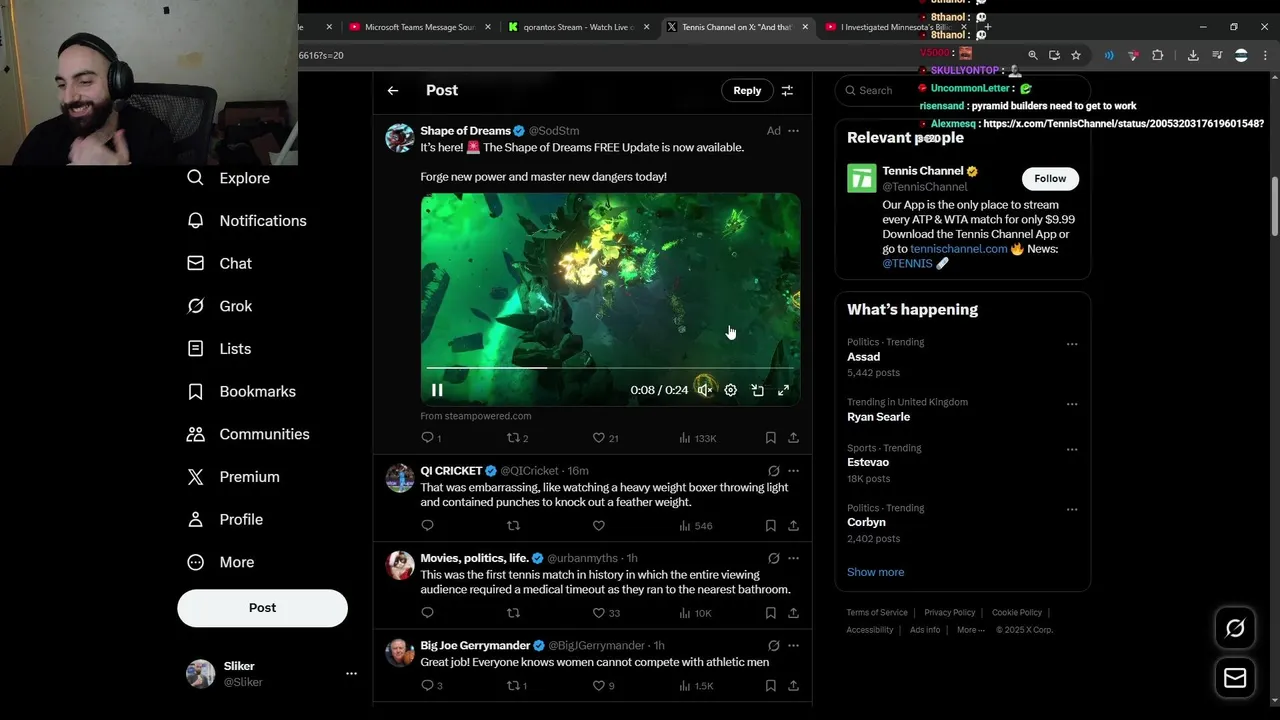View the 10K views on urbanmyths post
Viewport: 1280px width, 720px height.
pos(695,613)
